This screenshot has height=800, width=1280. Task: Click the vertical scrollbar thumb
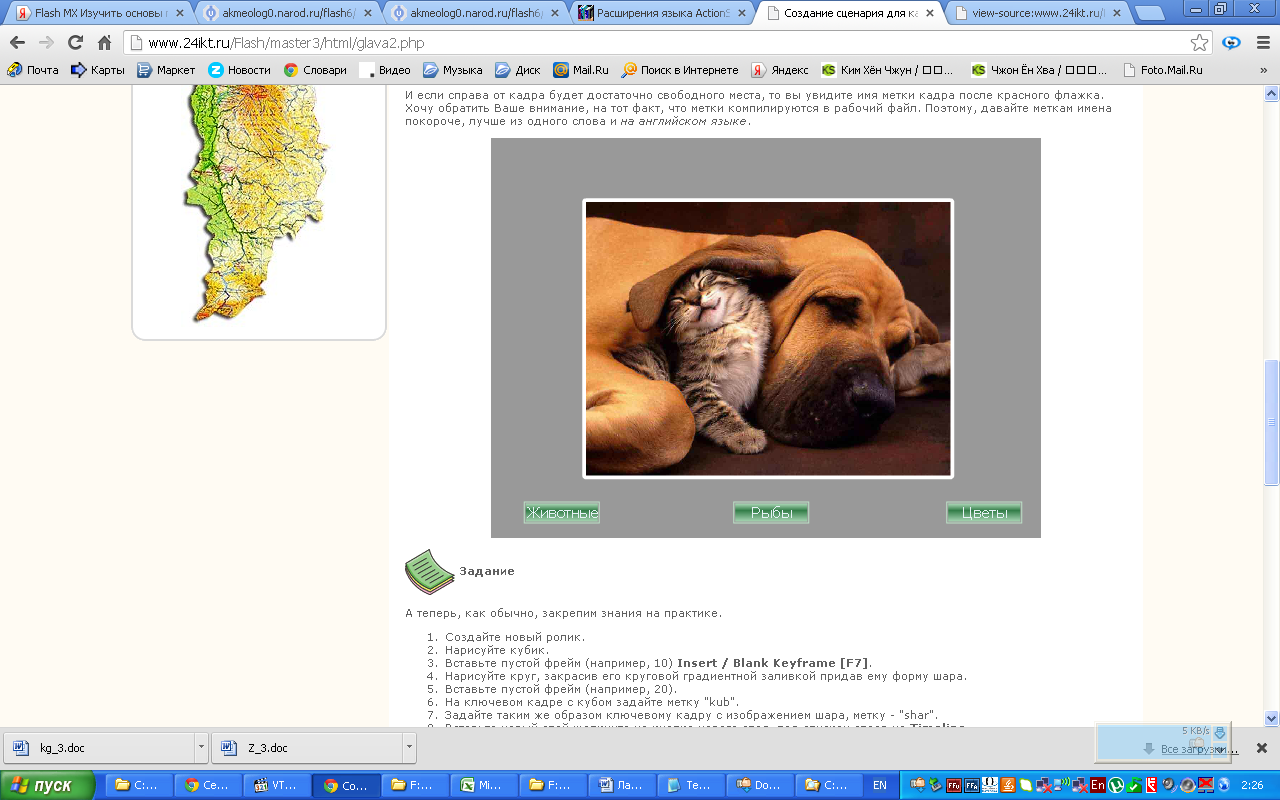pyautogui.click(x=1272, y=422)
